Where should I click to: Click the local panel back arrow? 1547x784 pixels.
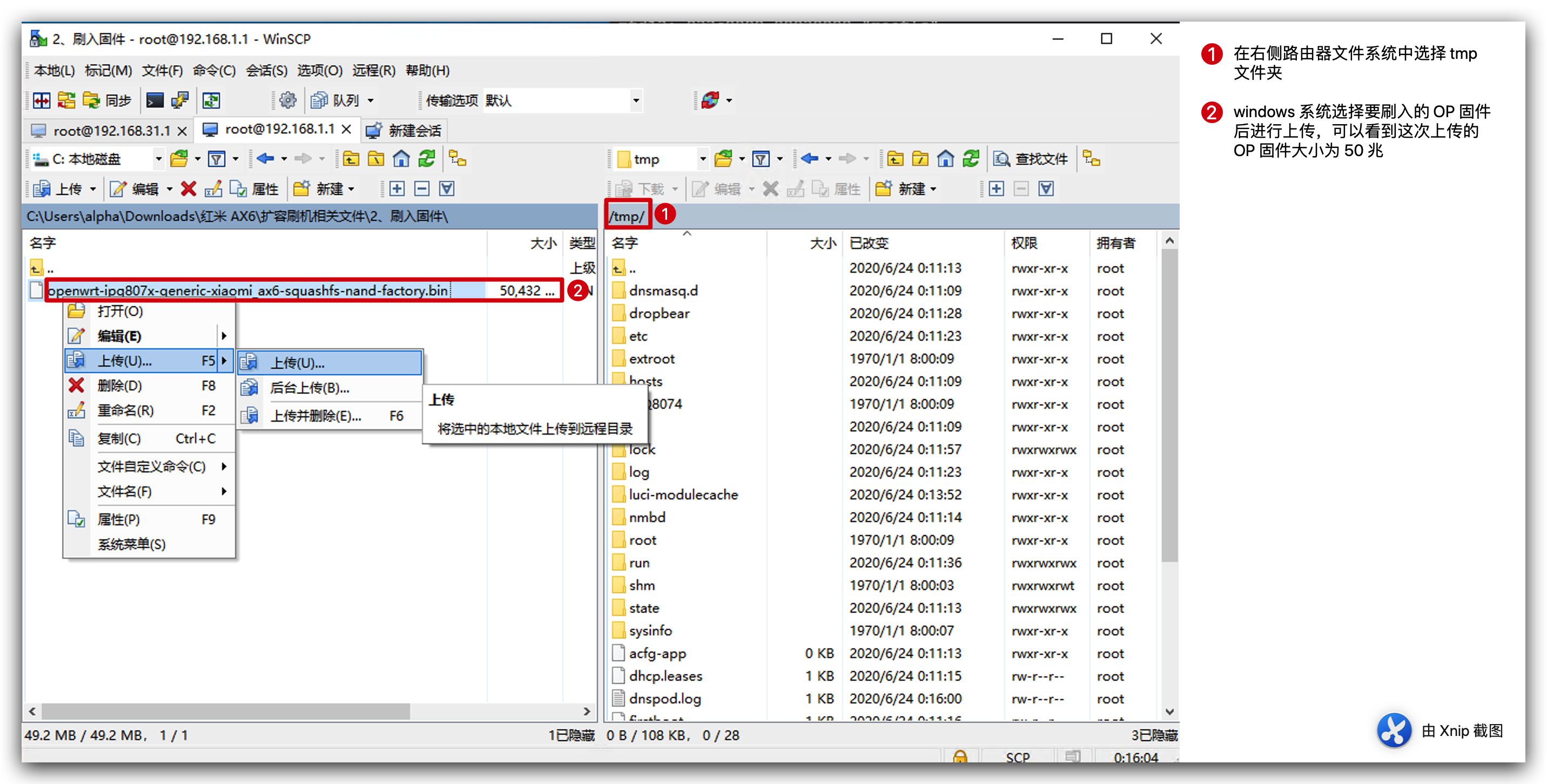point(265,159)
